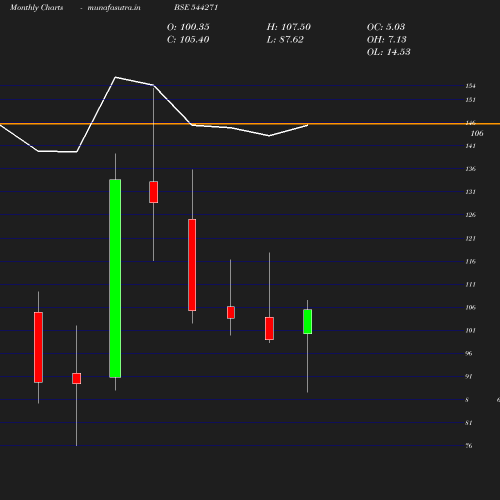Image resolution: width=500 pixels, height=500 pixels.
Task: Select the small red candle near the 131 gridline
Action: 153,192
